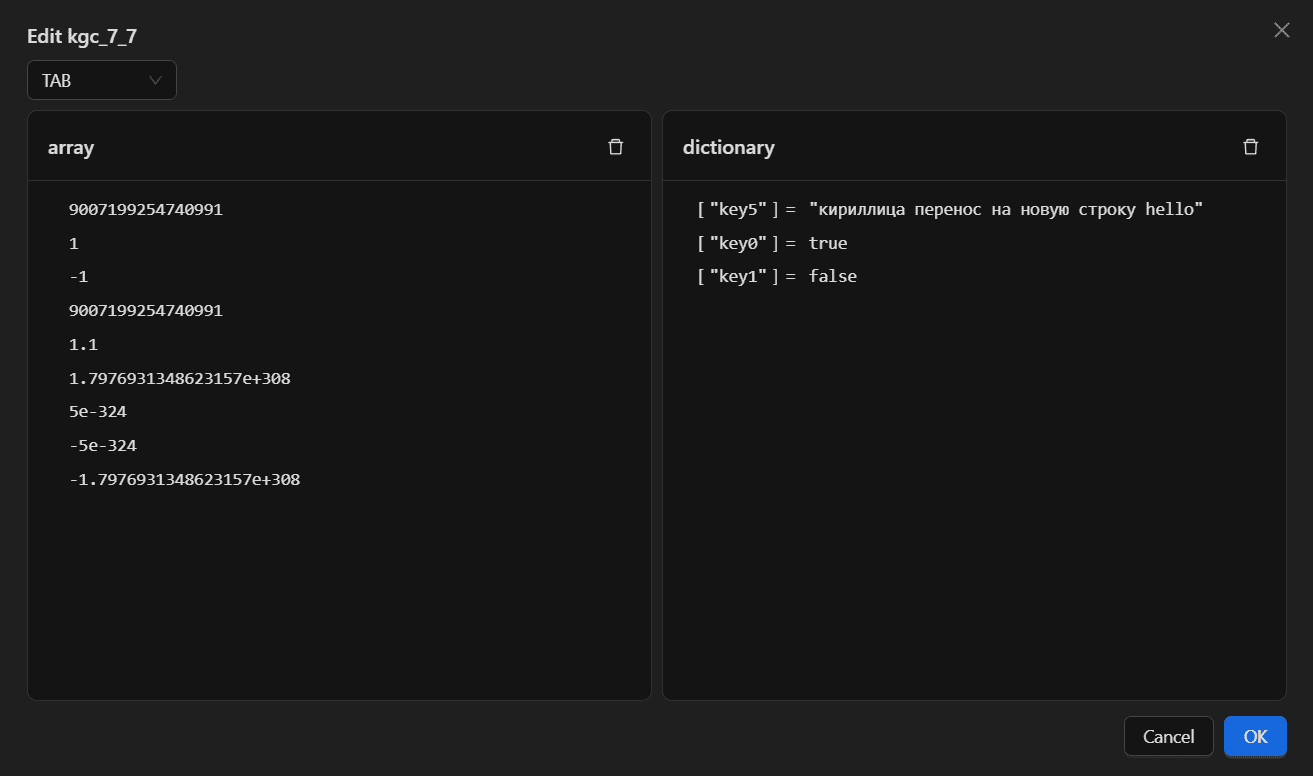Image resolution: width=1313 pixels, height=776 pixels.
Task: Click the Cyrillic string value of key5
Action: pos(1005,210)
